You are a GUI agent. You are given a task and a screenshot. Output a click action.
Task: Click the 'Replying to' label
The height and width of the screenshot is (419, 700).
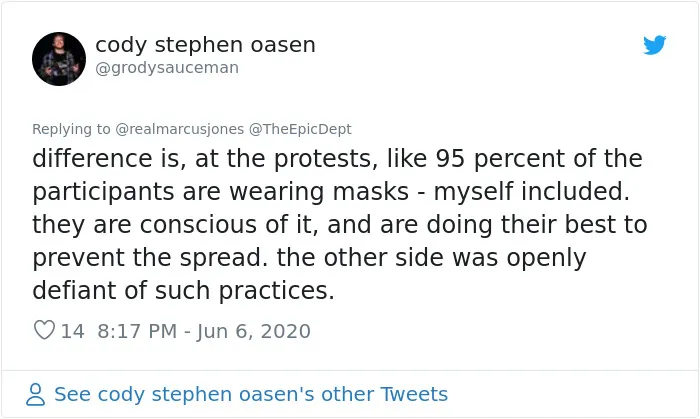(x=71, y=129)
